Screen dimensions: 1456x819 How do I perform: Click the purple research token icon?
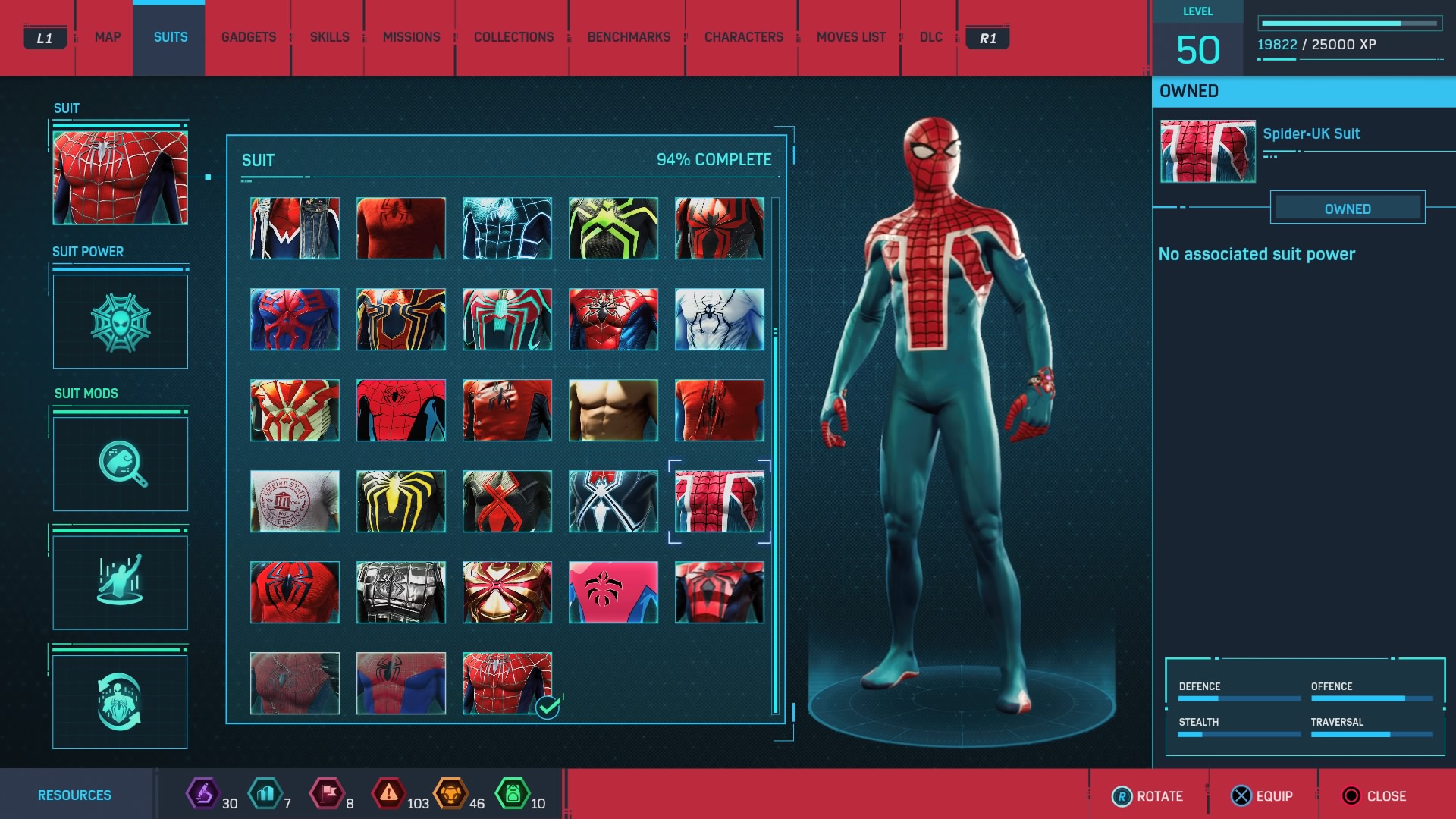tap(203, 794)
